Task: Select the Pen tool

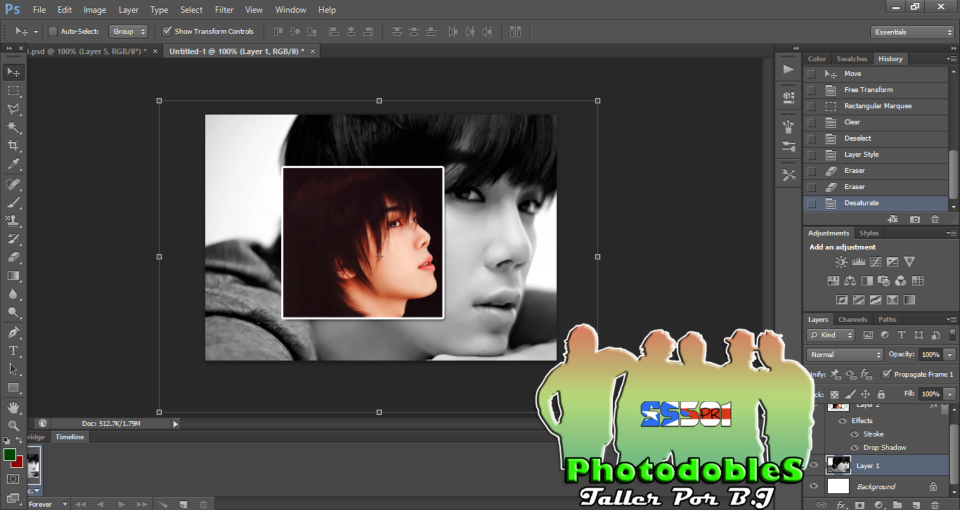Action: tap(13, 332)
